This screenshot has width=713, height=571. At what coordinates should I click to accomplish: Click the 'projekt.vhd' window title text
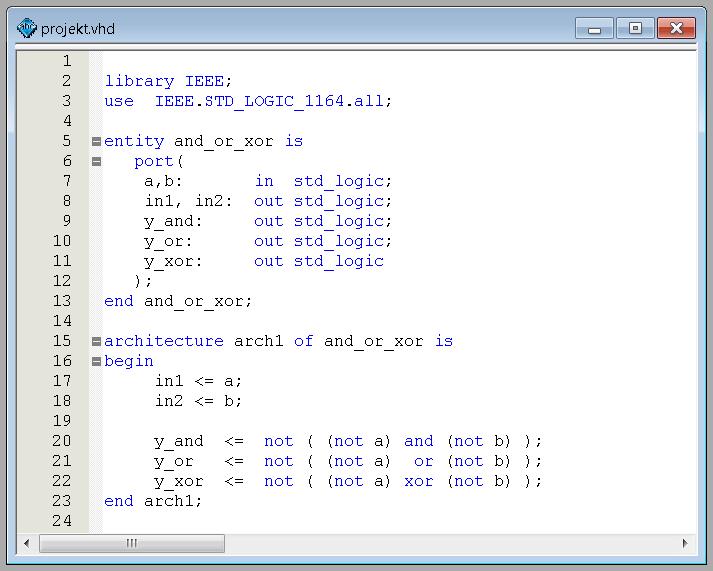point(78,29)
